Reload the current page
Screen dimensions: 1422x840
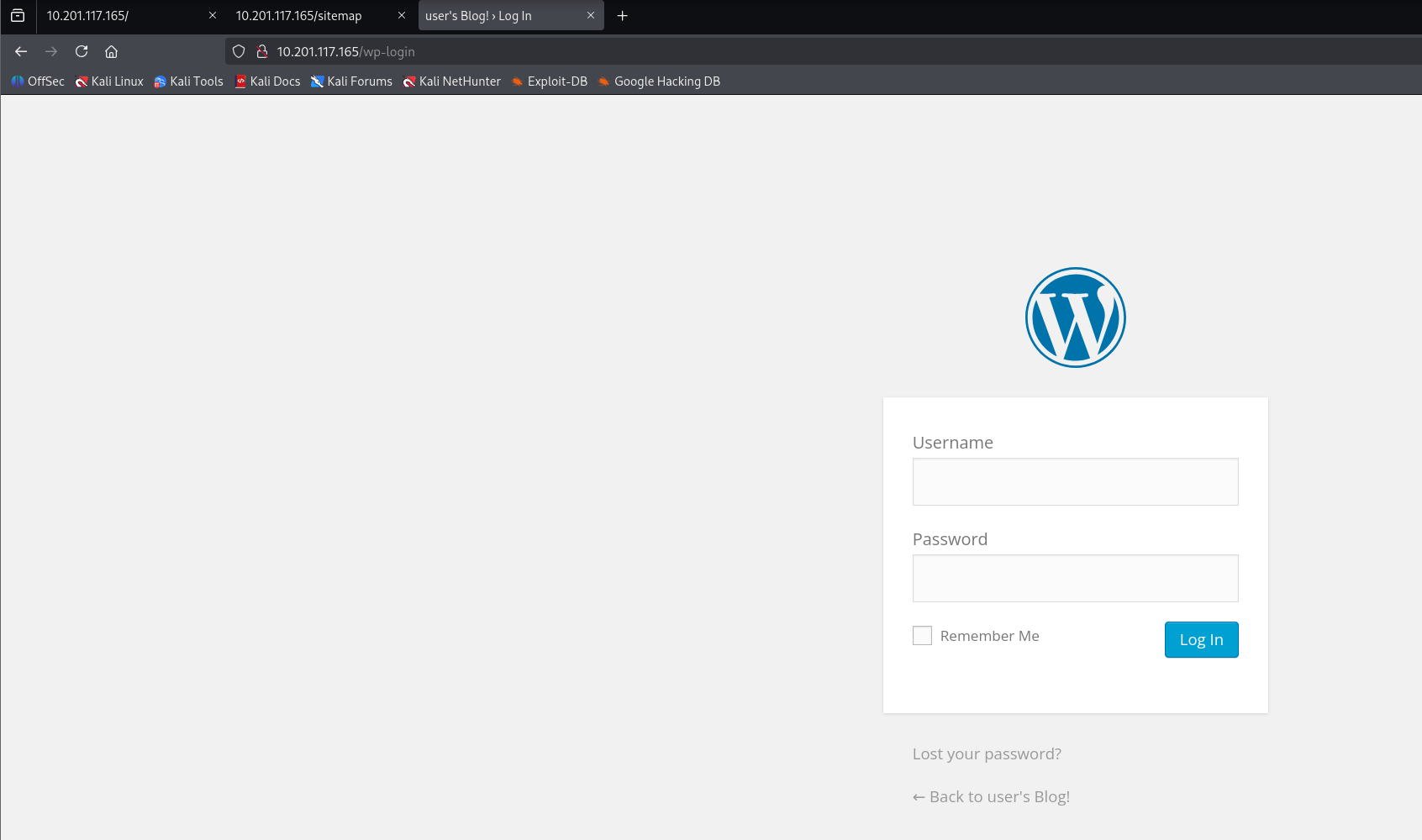pos(82,51)
